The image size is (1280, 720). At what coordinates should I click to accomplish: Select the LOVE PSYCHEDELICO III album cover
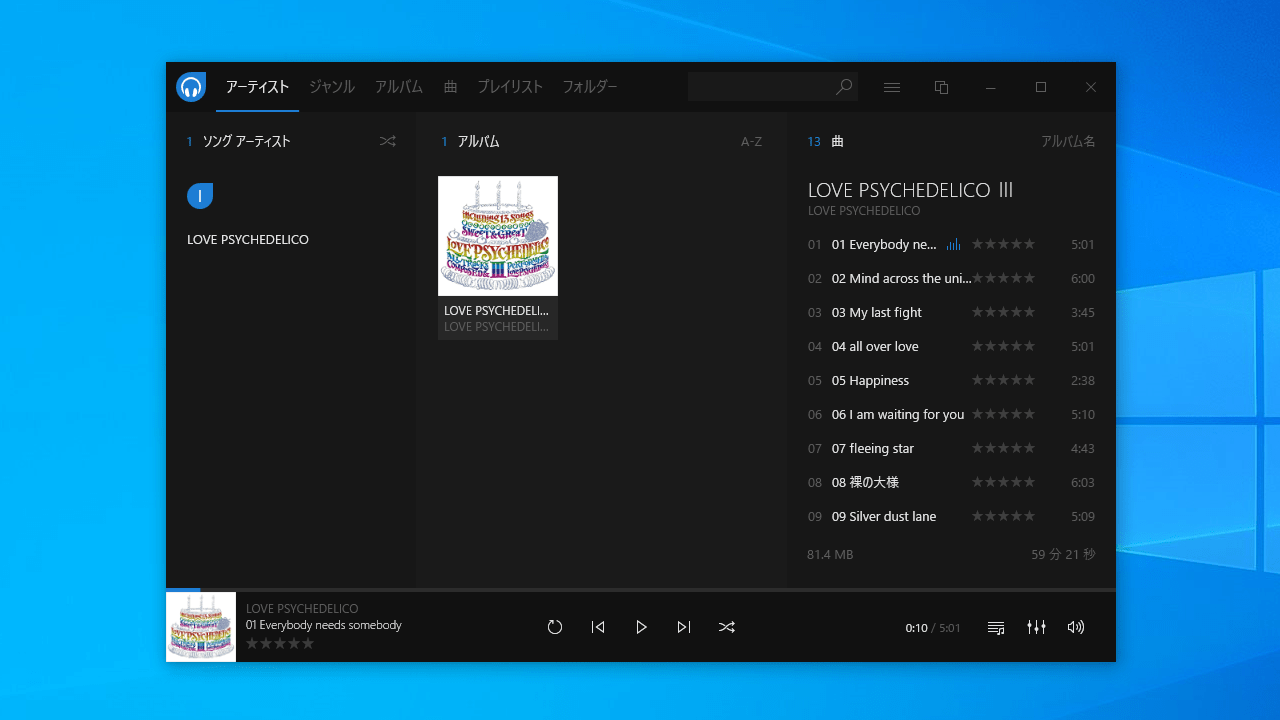498,236
